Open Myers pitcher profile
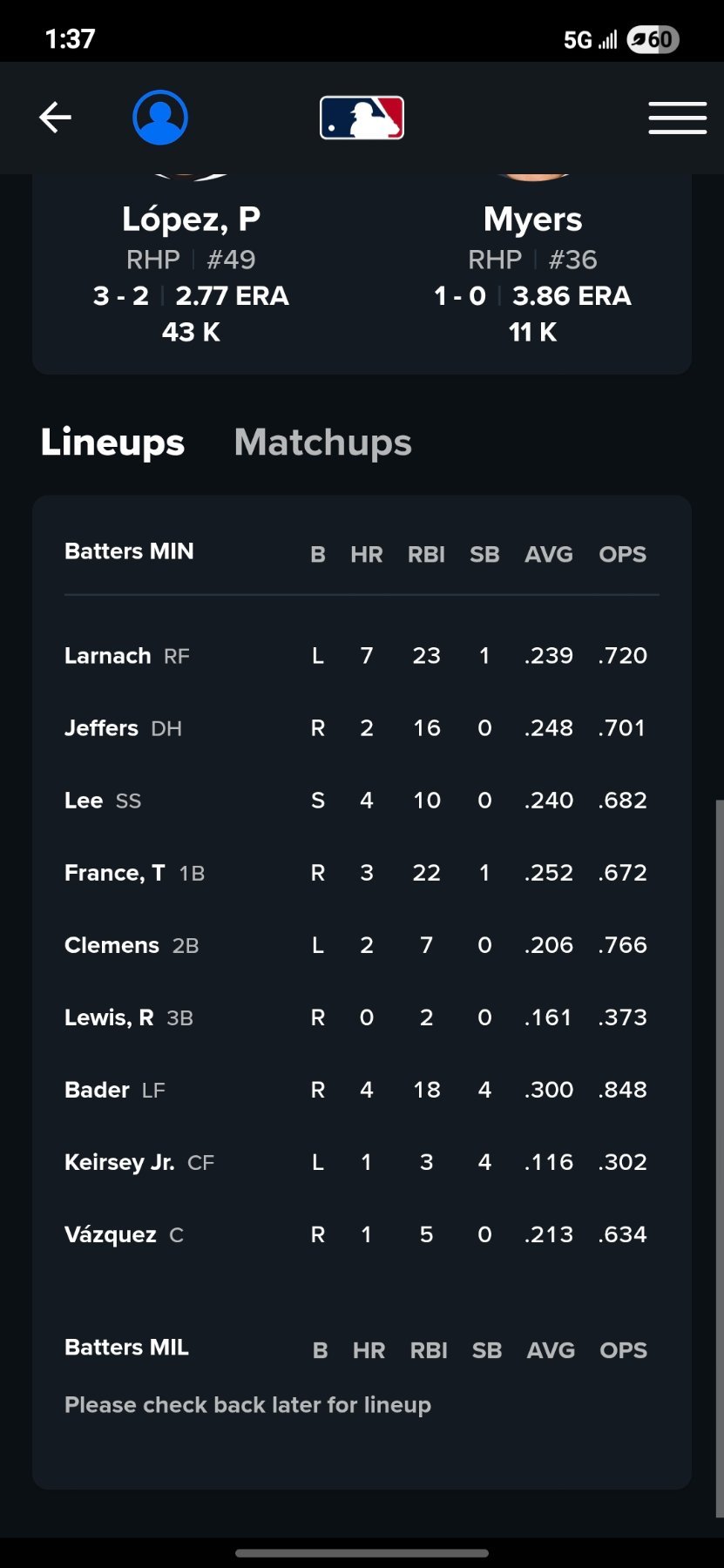Image resolution: width=724 pixels, height=1568 pixels. pyautogui.click(x=532, y=220)
